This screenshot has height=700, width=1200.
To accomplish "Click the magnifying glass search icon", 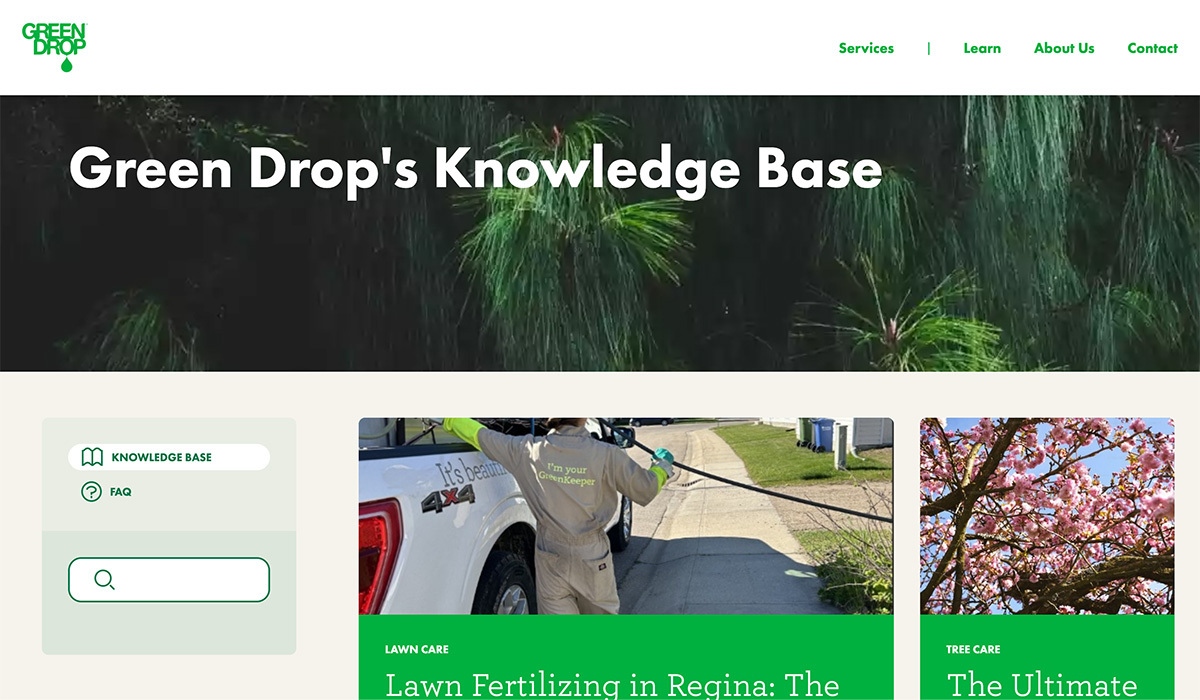I will coord(104,580).
